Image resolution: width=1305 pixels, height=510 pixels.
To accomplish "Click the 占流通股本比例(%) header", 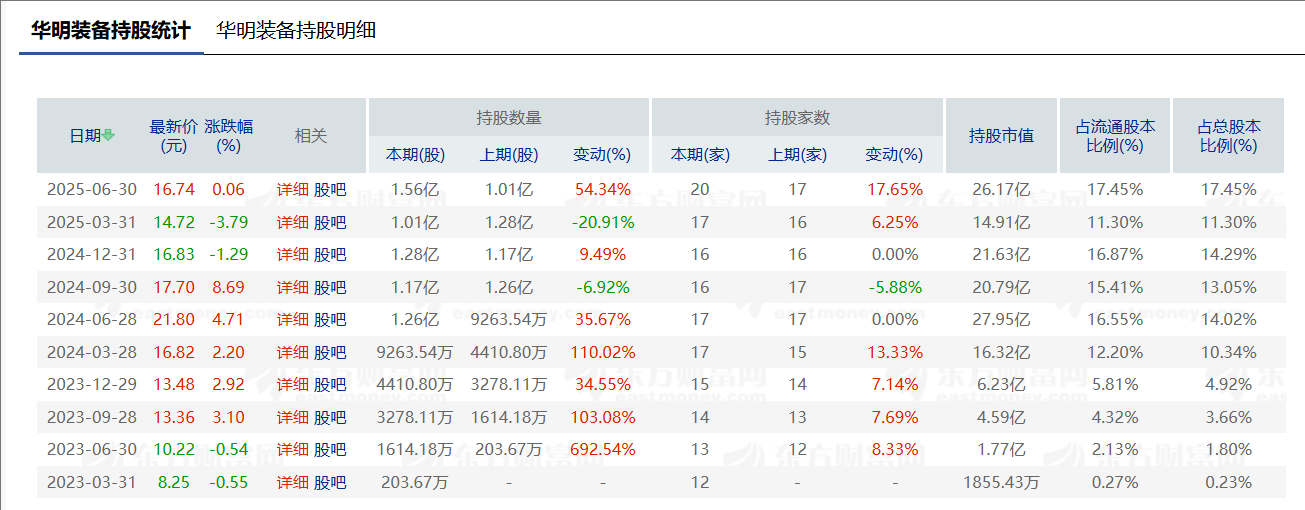I will 1115,136.
